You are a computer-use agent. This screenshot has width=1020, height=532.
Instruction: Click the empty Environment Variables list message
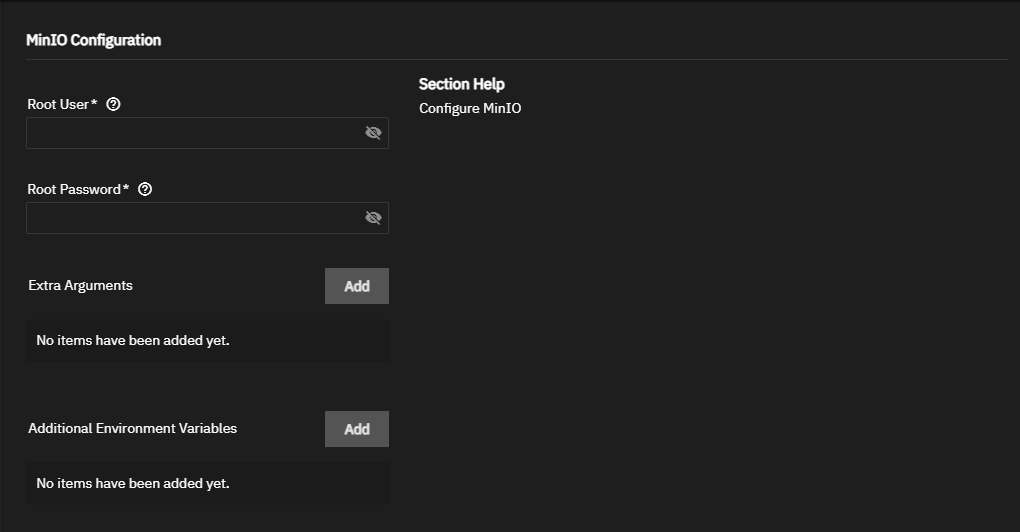click(x=133, y=483)
